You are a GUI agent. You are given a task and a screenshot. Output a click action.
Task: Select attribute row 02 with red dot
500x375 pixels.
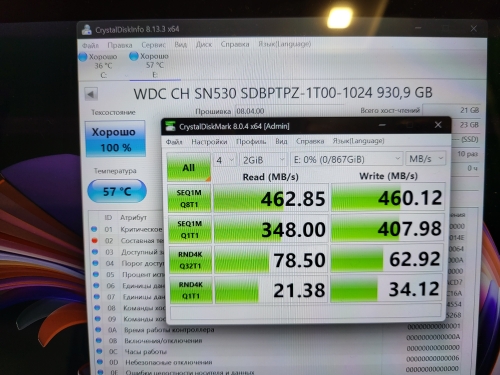[x=128, y=241]
